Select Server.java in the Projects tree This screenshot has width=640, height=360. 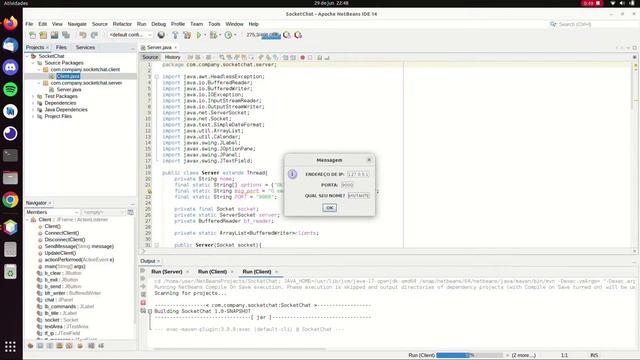tap(69, 89)
